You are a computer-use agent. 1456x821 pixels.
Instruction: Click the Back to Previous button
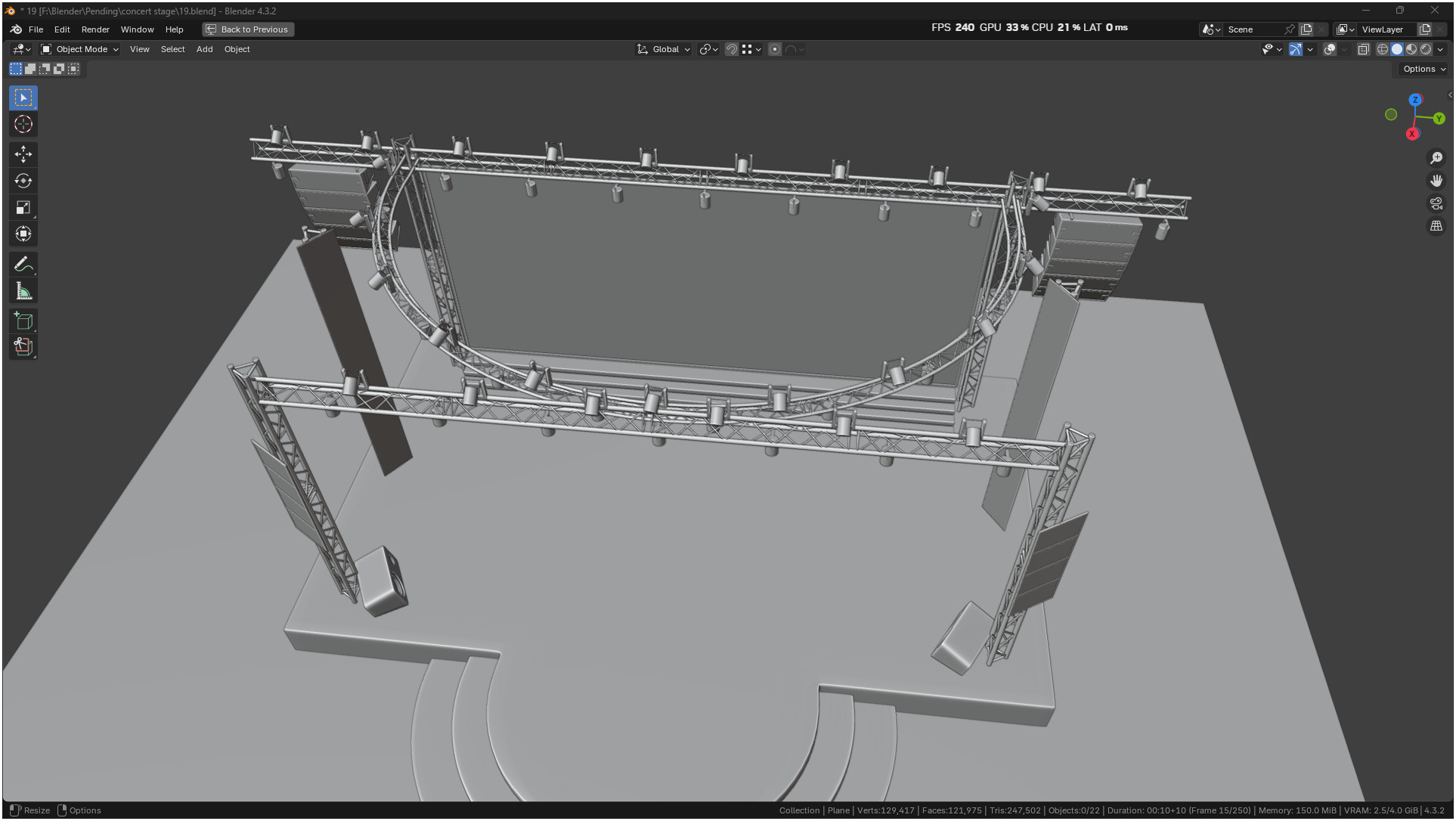click(248, 29)
